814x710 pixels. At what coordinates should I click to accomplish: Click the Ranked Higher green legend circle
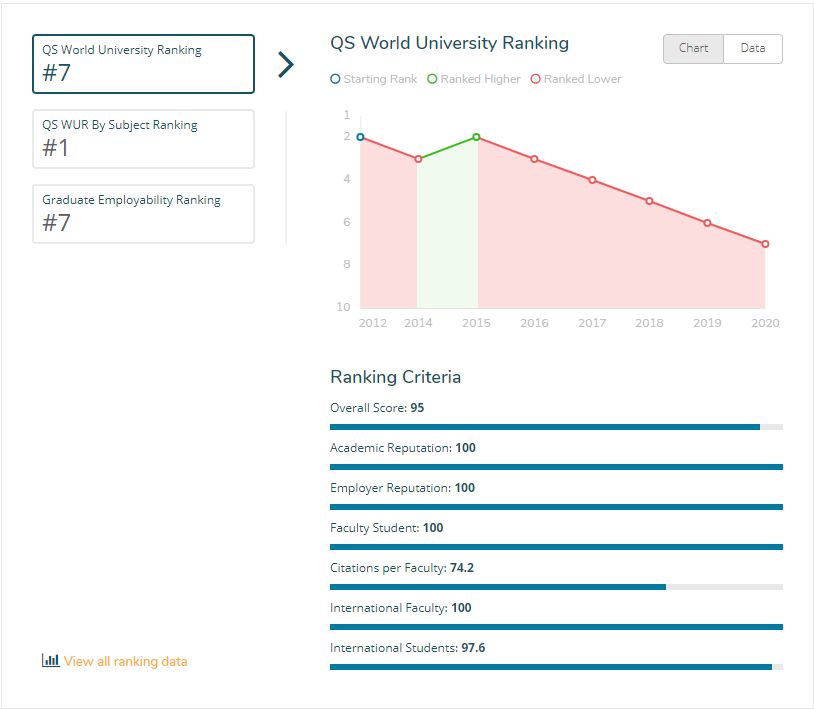(x=432, y=79)
